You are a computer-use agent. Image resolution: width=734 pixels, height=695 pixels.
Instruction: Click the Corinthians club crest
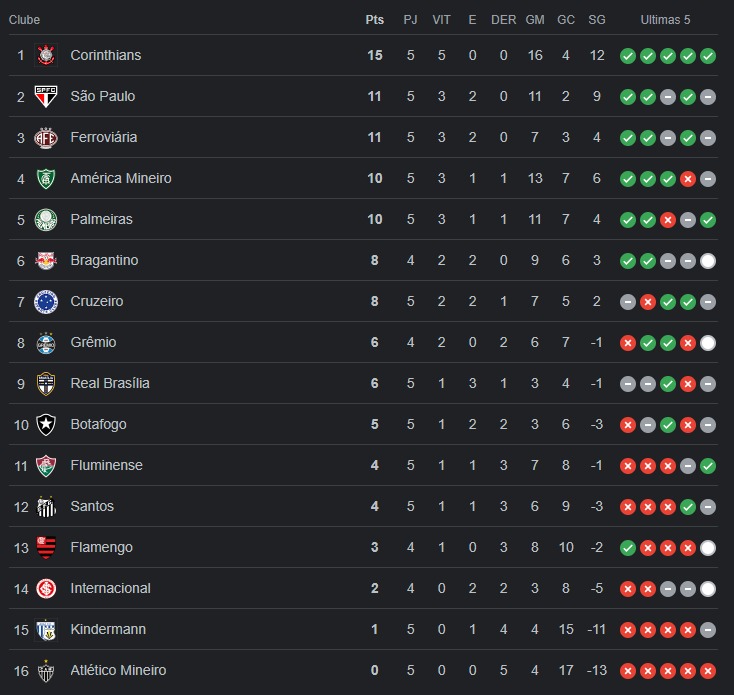(46, 55)
